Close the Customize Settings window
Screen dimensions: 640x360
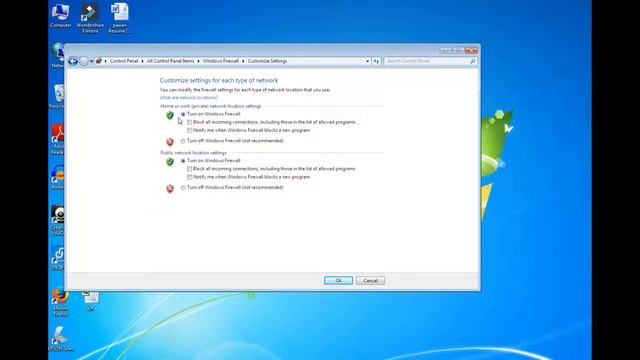pyautogui.click(x=471, y=50)
